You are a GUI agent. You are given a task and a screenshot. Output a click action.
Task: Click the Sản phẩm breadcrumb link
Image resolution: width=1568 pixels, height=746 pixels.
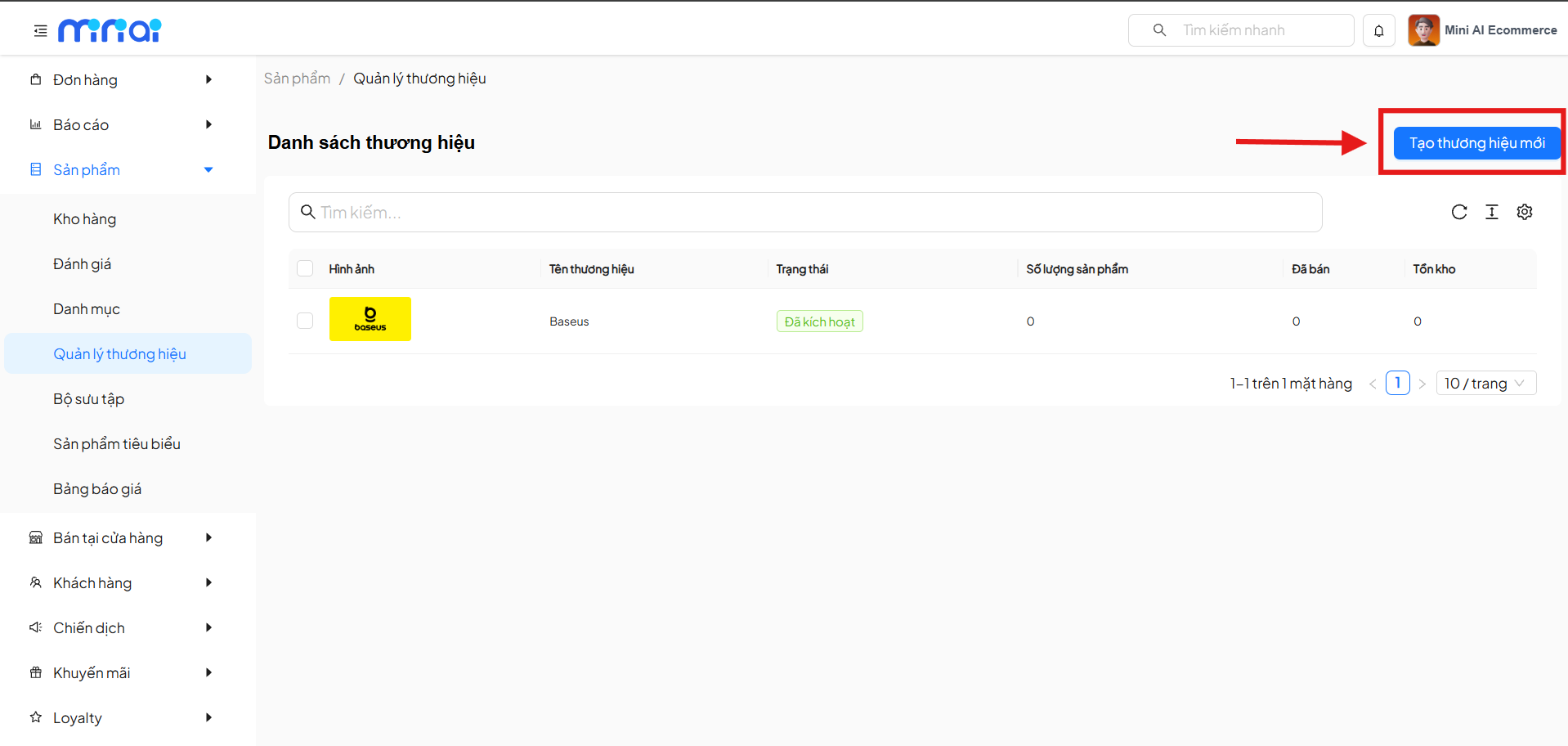pyautogui.click(x=297, y=79)
